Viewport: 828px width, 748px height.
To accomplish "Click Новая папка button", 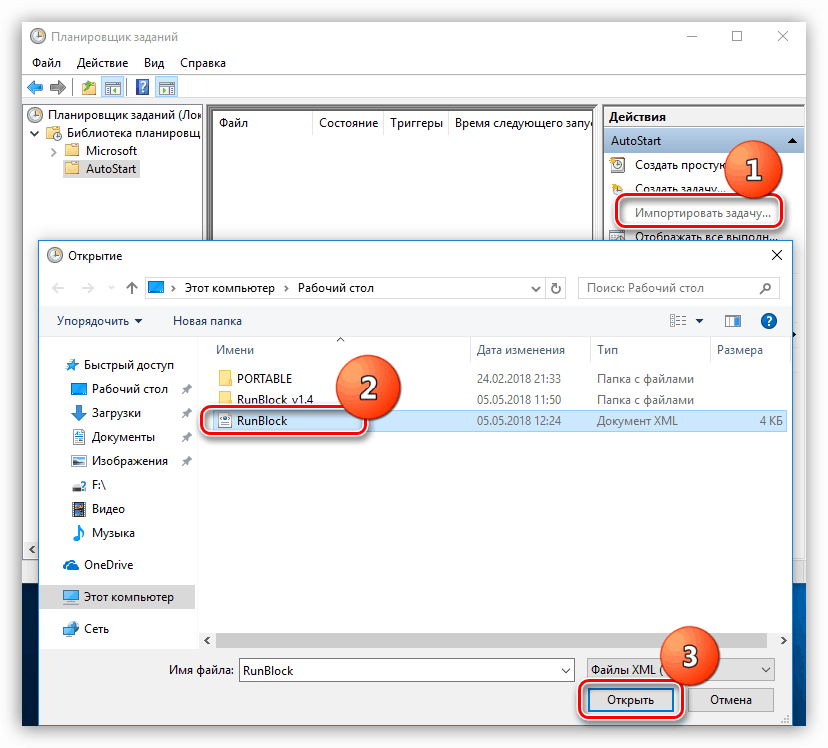I will 208,321.
